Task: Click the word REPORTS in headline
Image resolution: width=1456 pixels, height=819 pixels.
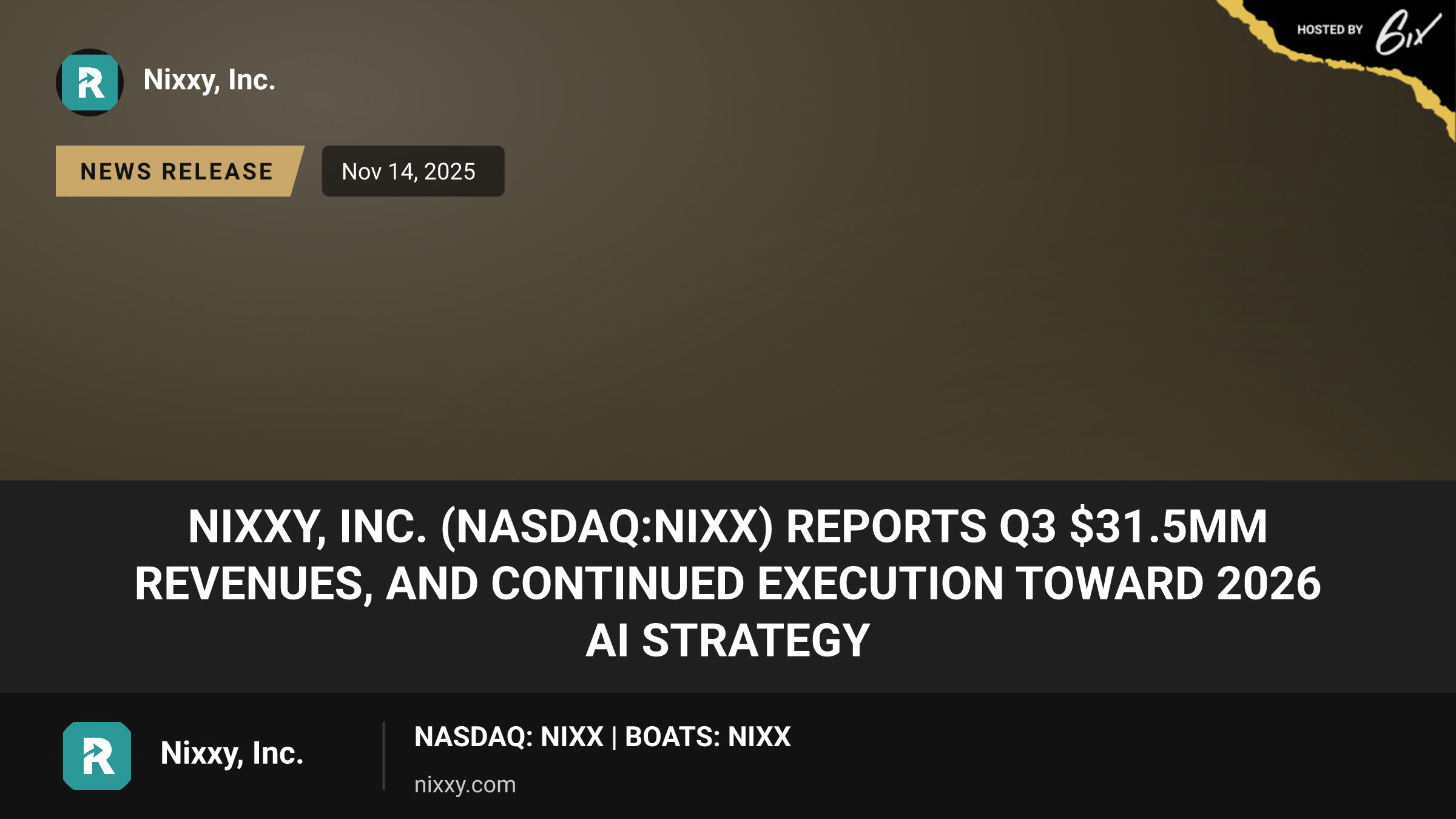Action: click(886, 527)
